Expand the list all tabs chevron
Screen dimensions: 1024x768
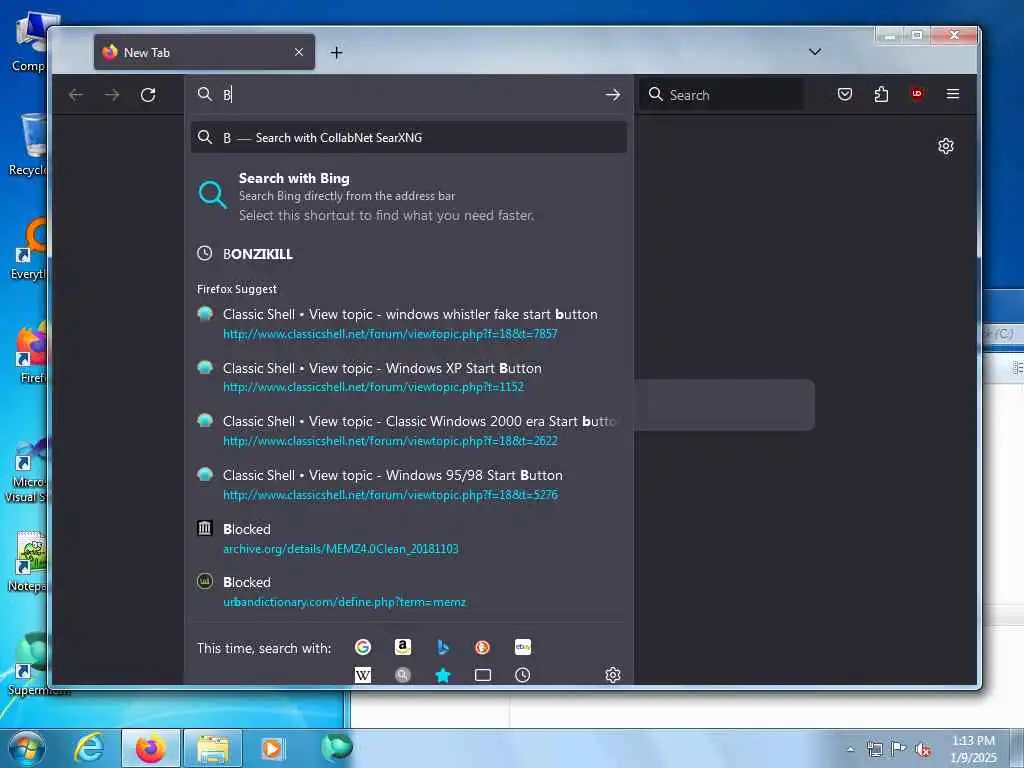(x=815, y=52)
